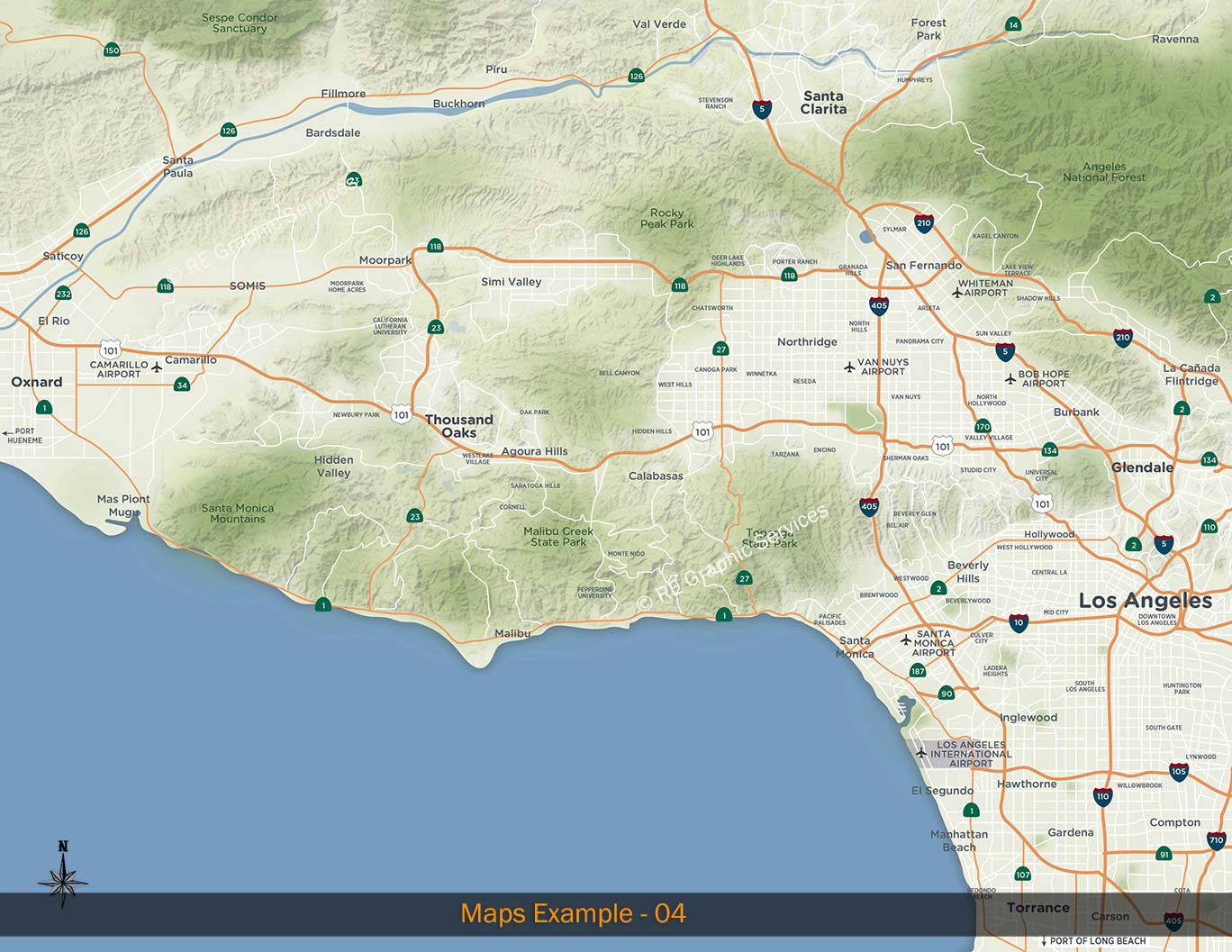Click the Santa Monica Airport plane symbol
The width and height of the screenshot is (1232, 952).
(907, 639)
